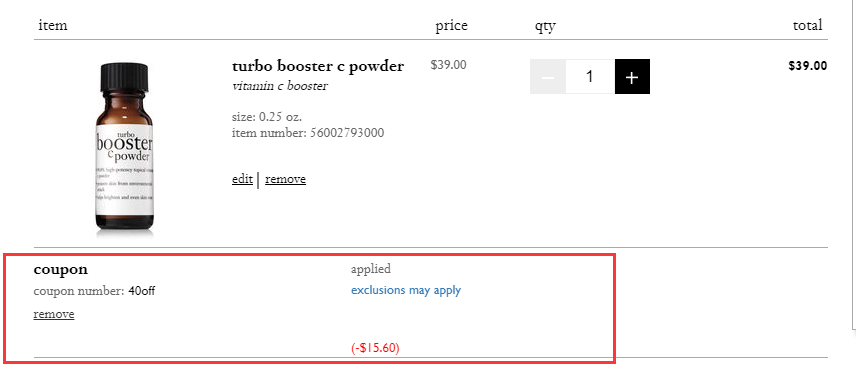This screenshot has height=380, width=856.
Task: Open the turbo booster c powder title
Action: tap(318, 66)
